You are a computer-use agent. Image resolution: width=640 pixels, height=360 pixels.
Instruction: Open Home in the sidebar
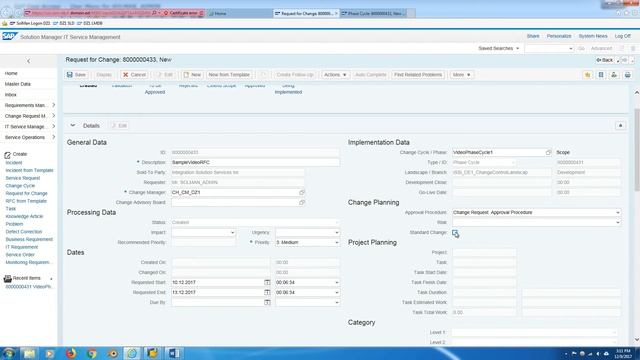11,73
